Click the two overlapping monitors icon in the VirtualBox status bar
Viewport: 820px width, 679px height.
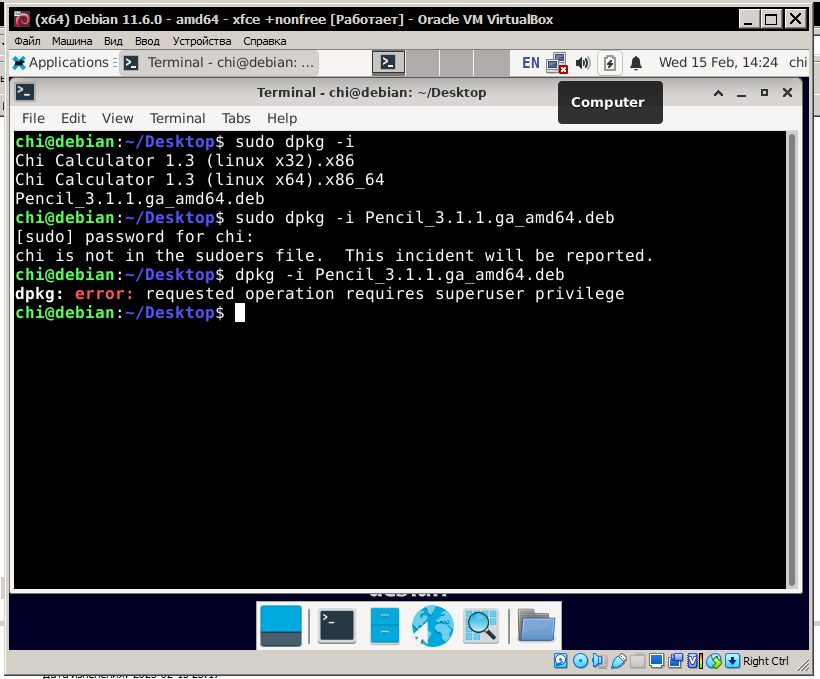coord(675,661)
